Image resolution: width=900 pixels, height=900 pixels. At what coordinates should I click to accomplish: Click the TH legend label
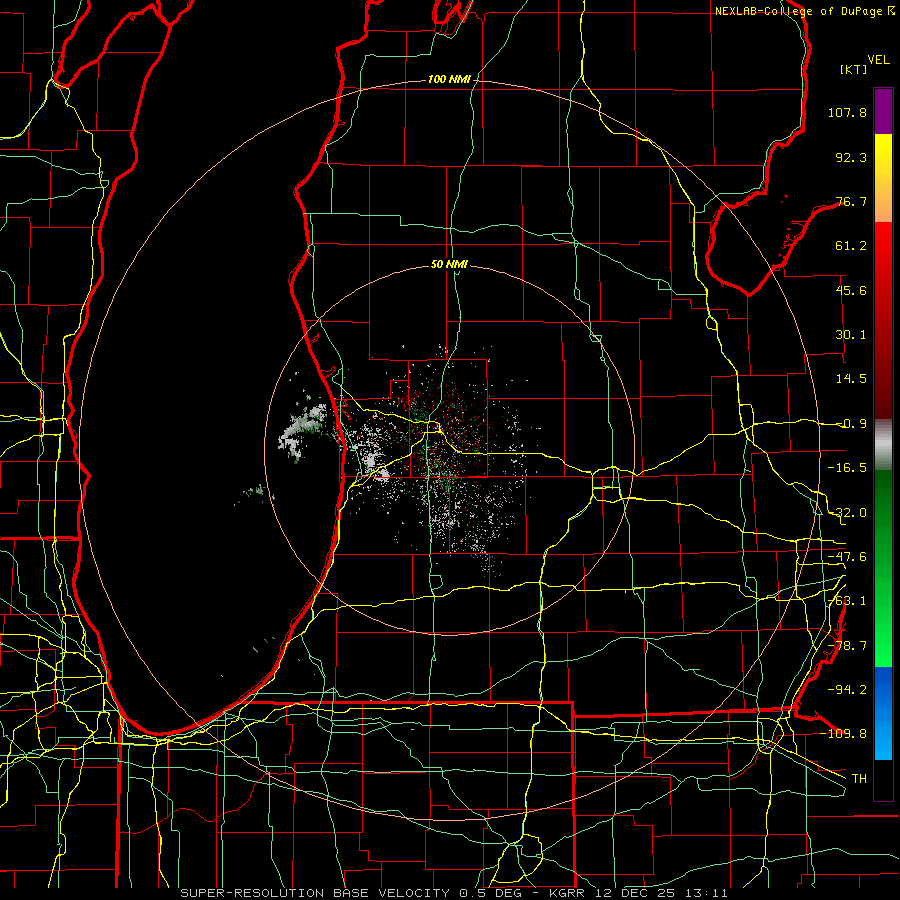click(x=859, y=779)
